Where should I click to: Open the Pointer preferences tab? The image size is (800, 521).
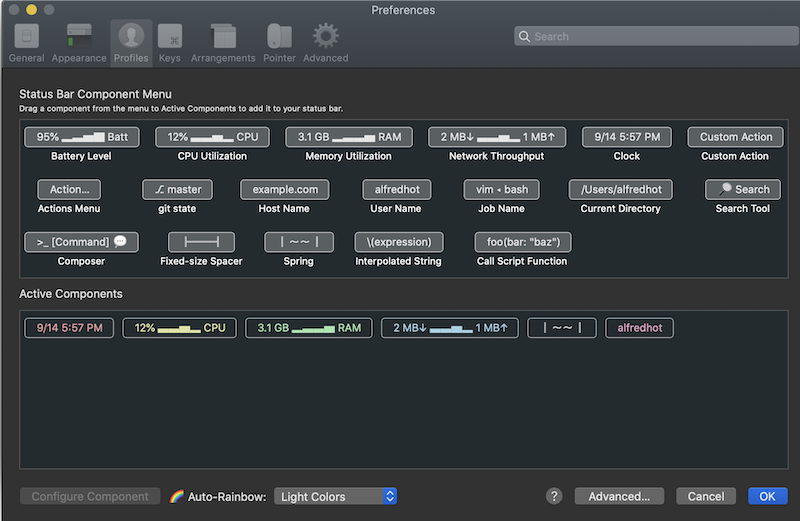point(279,43)
